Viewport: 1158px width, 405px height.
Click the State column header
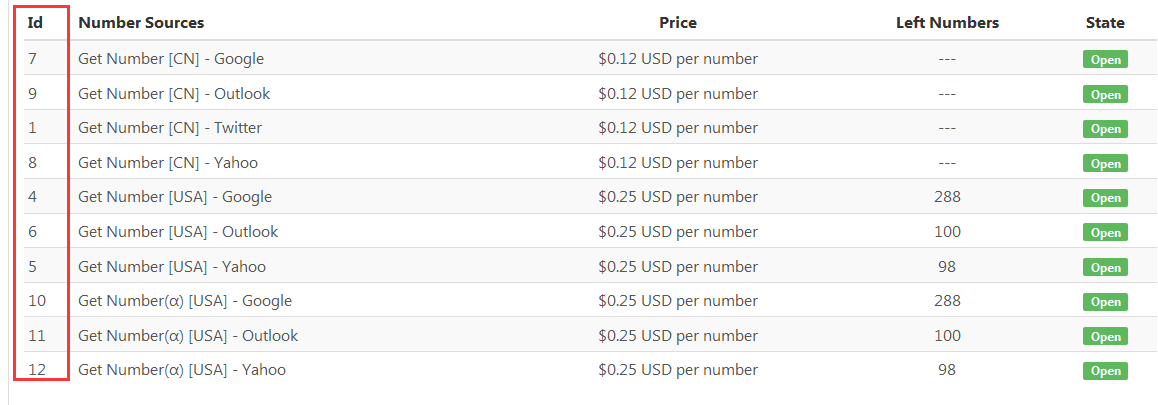click(x=1105, y=22)
